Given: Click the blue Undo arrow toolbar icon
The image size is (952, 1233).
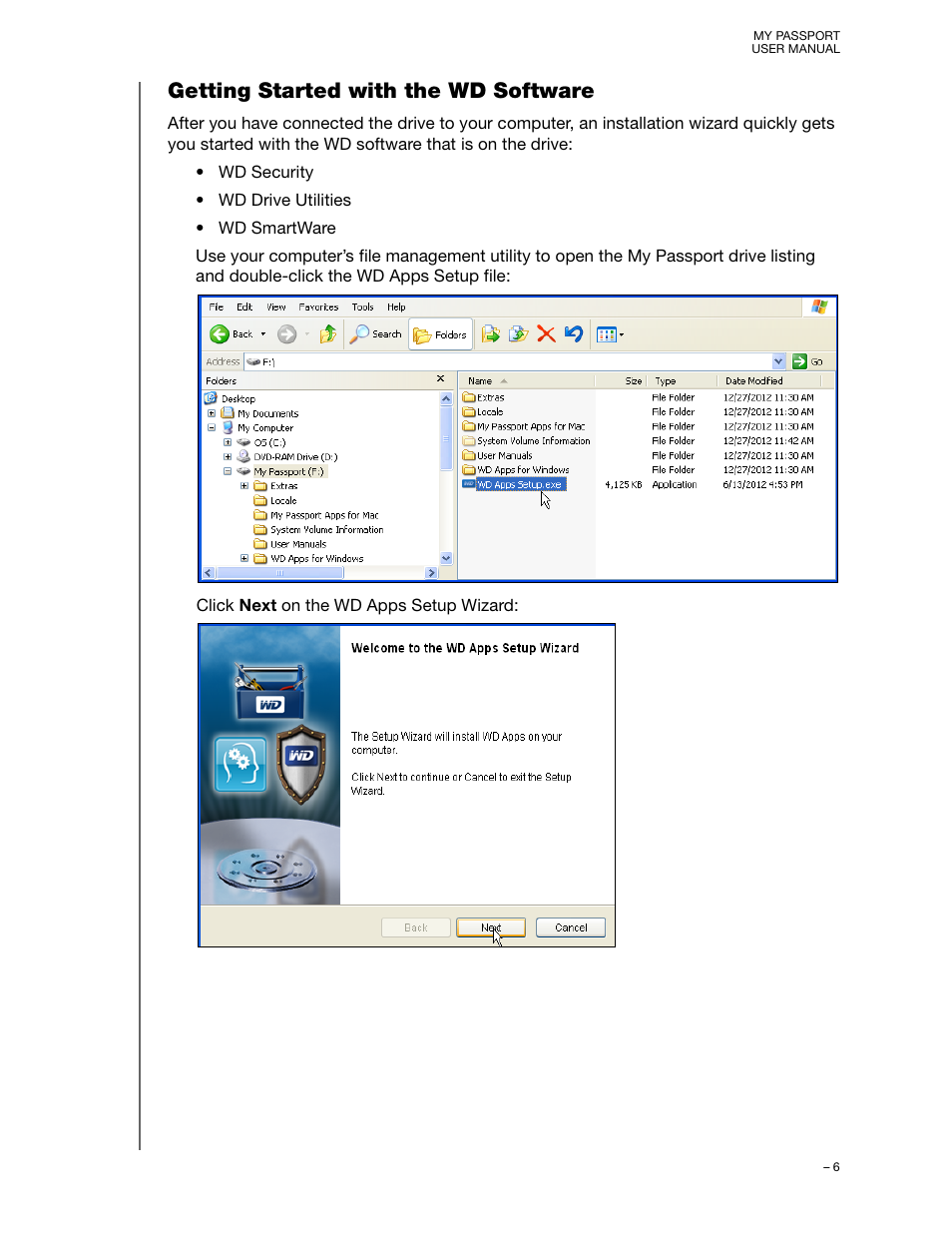Looking at the screenshot, I should (574, 334).
